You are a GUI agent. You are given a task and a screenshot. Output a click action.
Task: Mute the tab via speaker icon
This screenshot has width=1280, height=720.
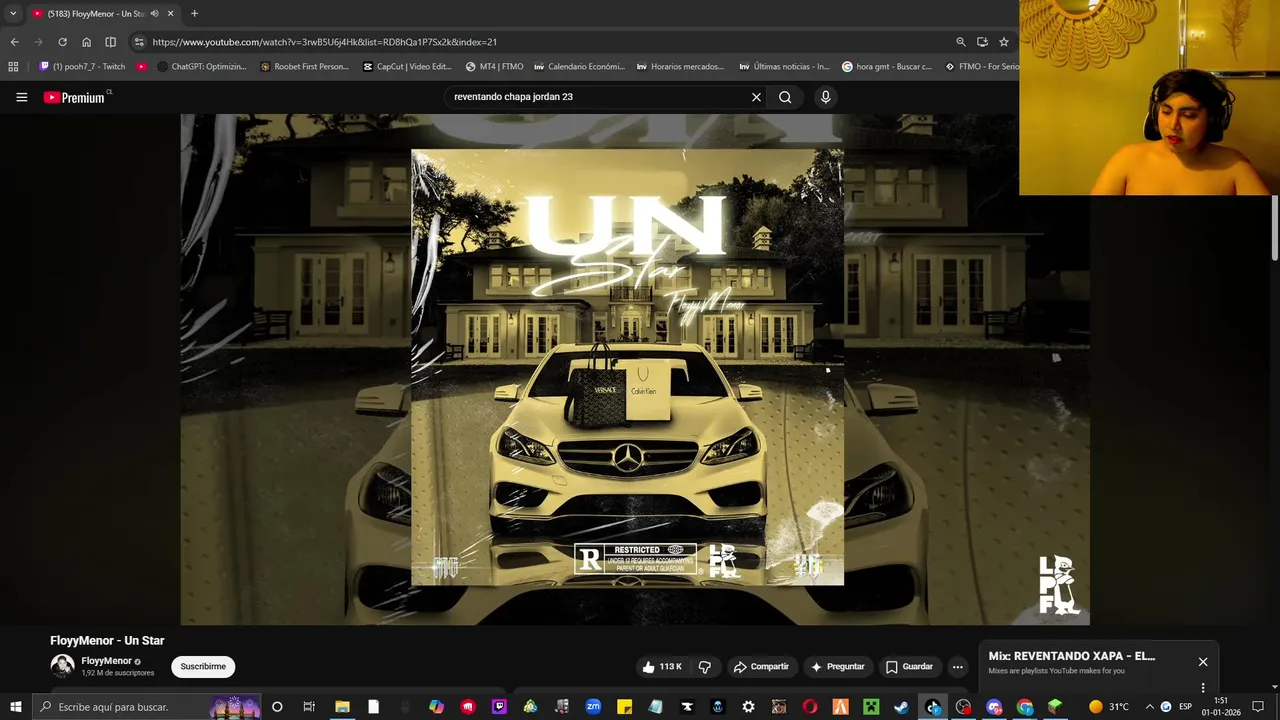[154, 14]
